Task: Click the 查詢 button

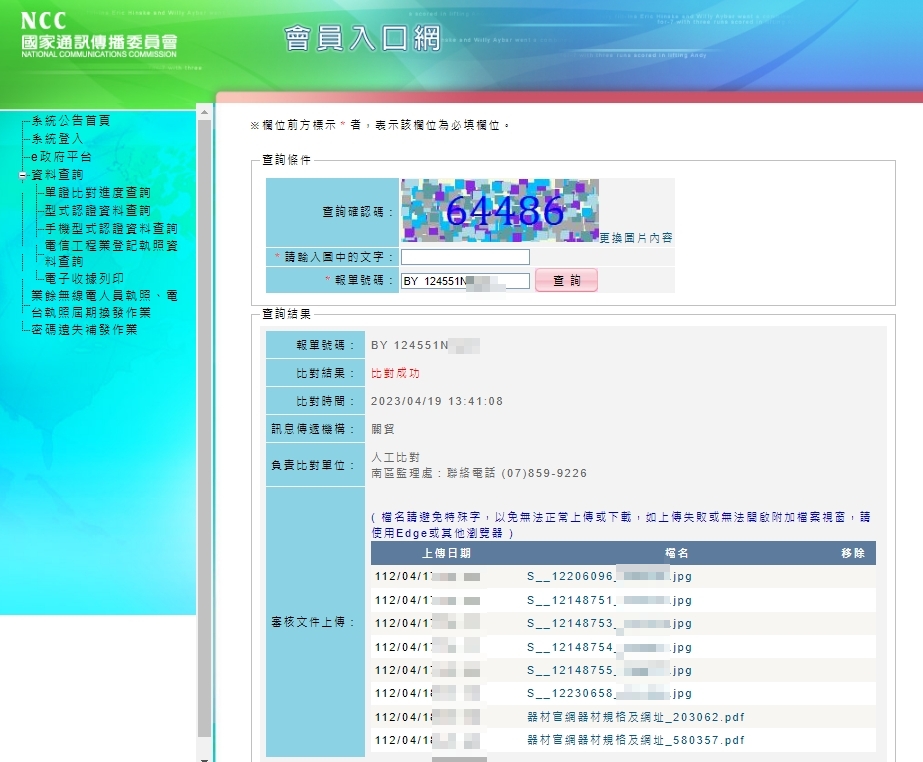Action: point(566,280)
